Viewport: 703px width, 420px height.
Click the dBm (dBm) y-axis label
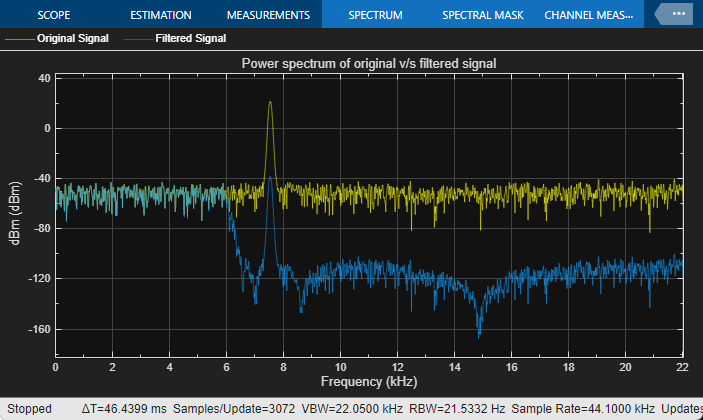point(15,213)
